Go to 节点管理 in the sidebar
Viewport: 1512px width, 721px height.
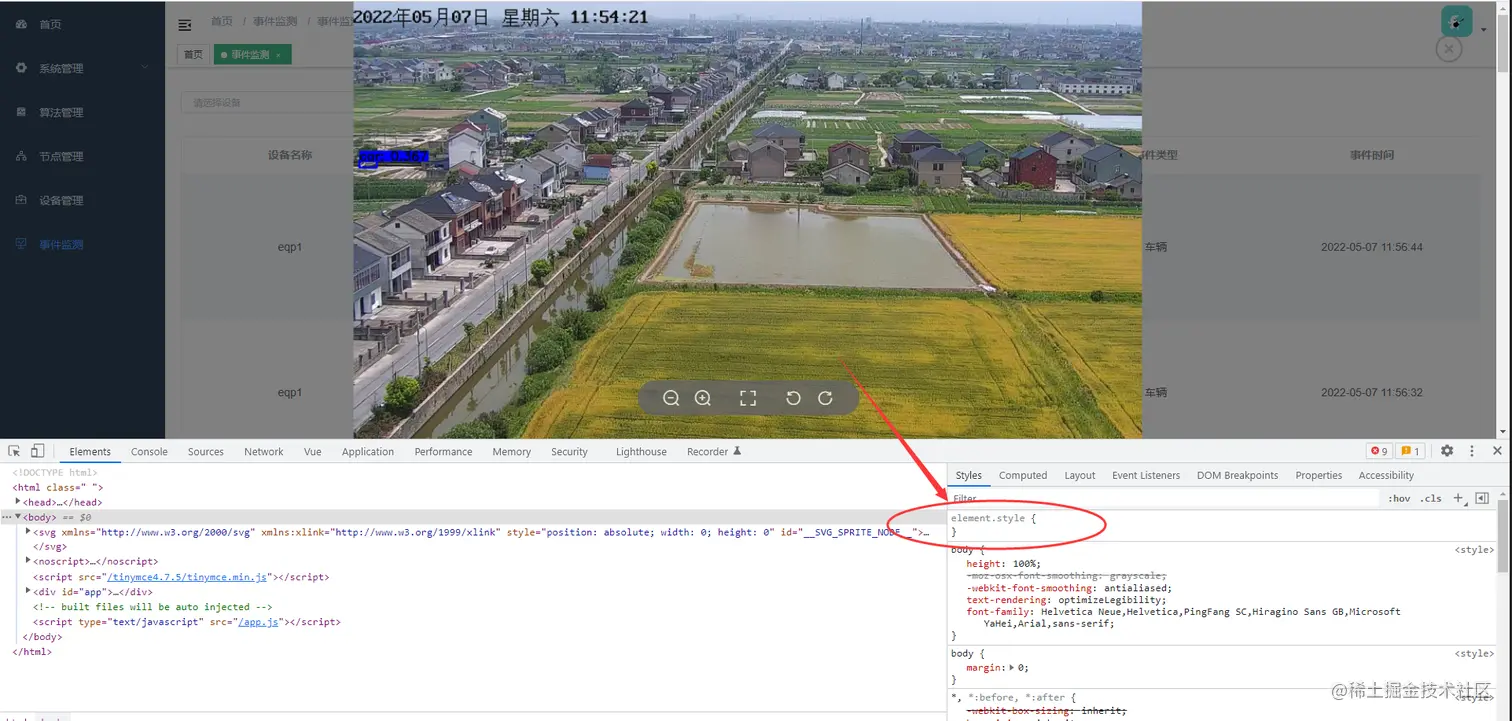coord(61,156)
